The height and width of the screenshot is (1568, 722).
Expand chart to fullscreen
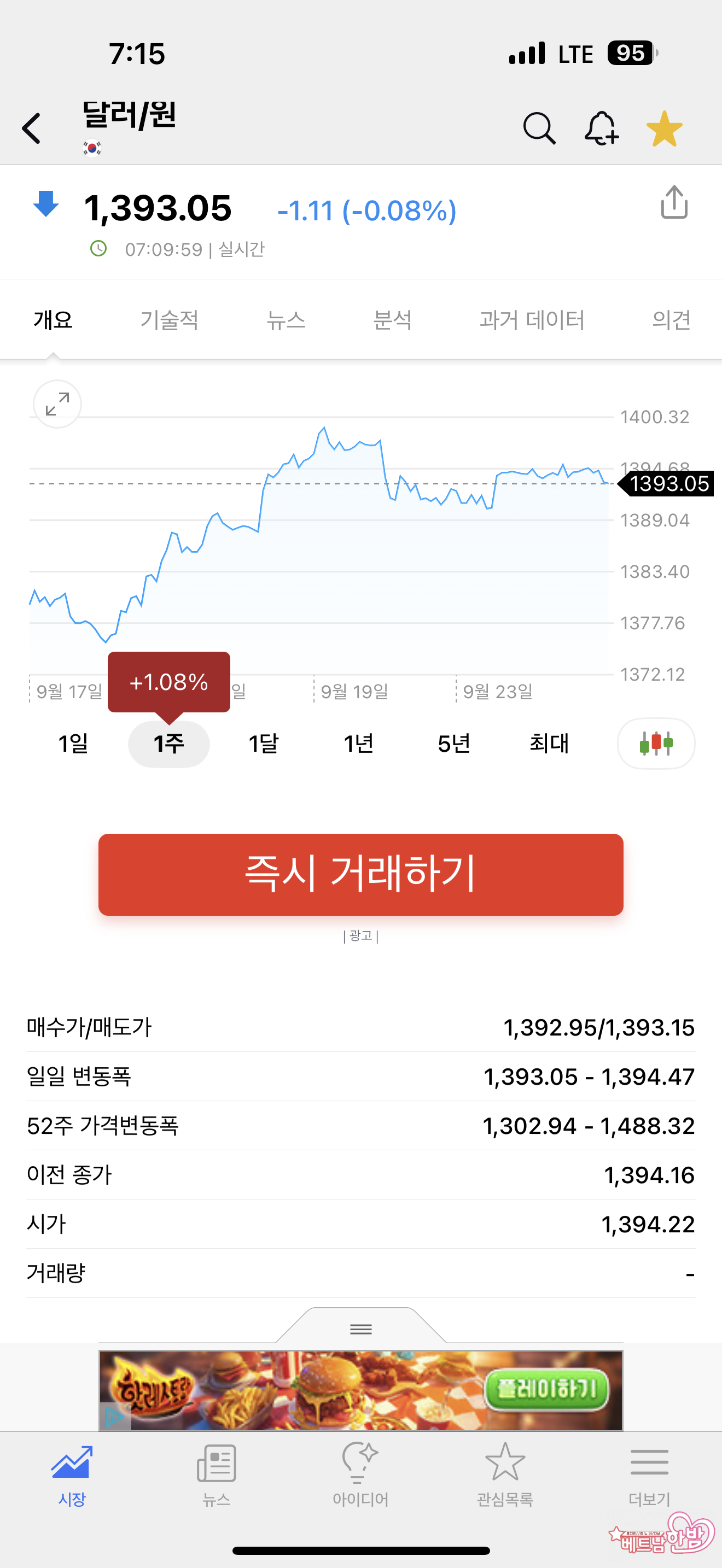pos(57,404)
